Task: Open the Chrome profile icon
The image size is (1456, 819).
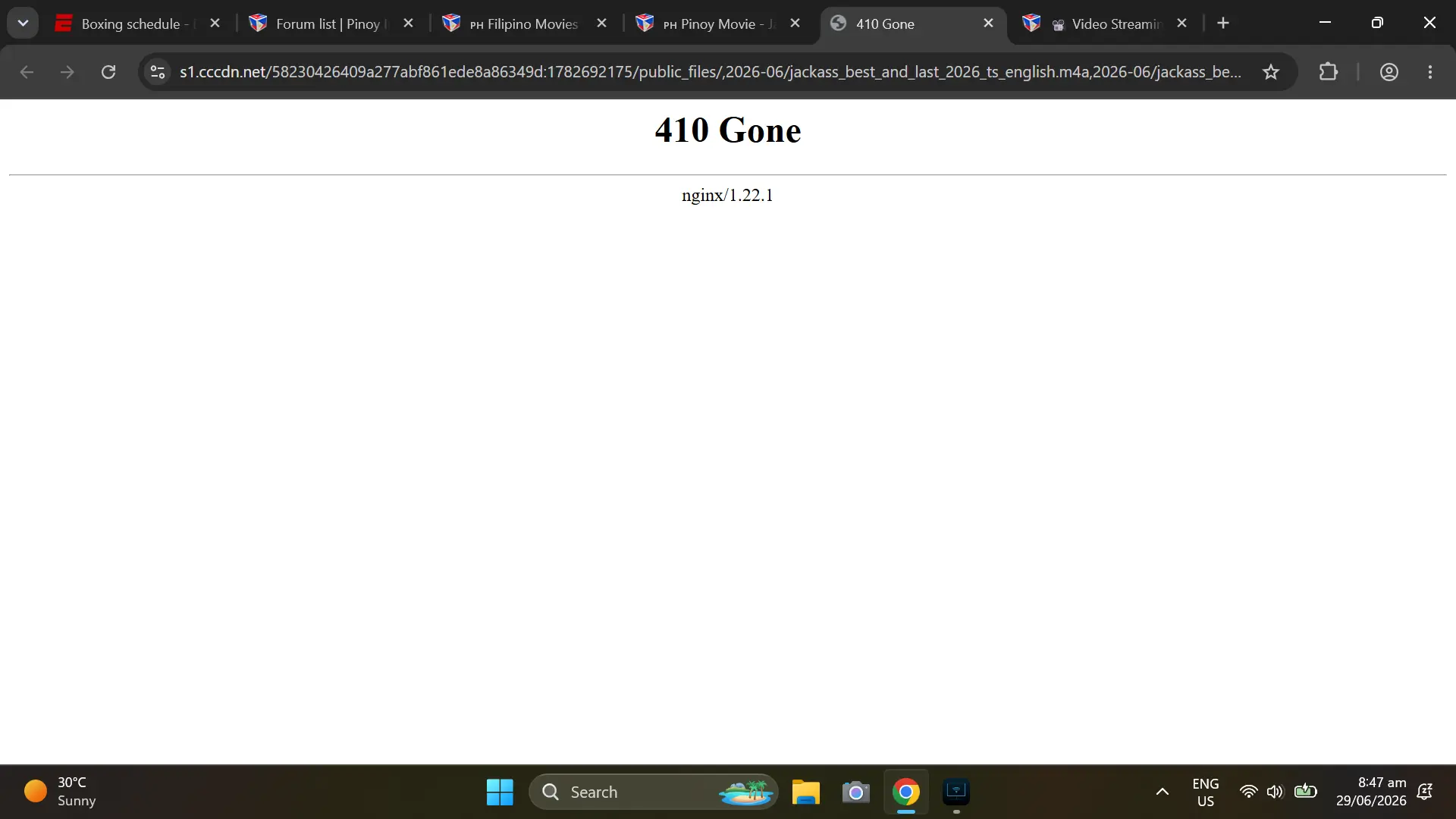Action: point(1389,72)
